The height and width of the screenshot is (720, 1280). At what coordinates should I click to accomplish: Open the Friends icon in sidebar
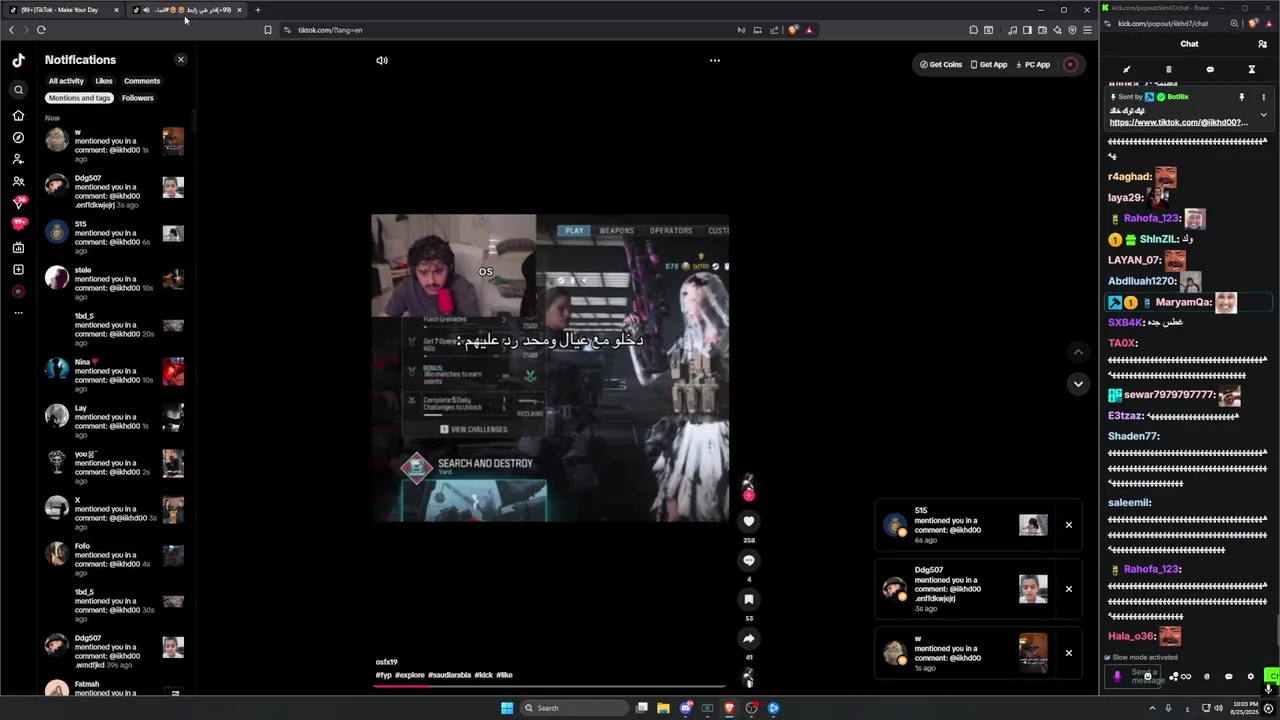[18, 181]
